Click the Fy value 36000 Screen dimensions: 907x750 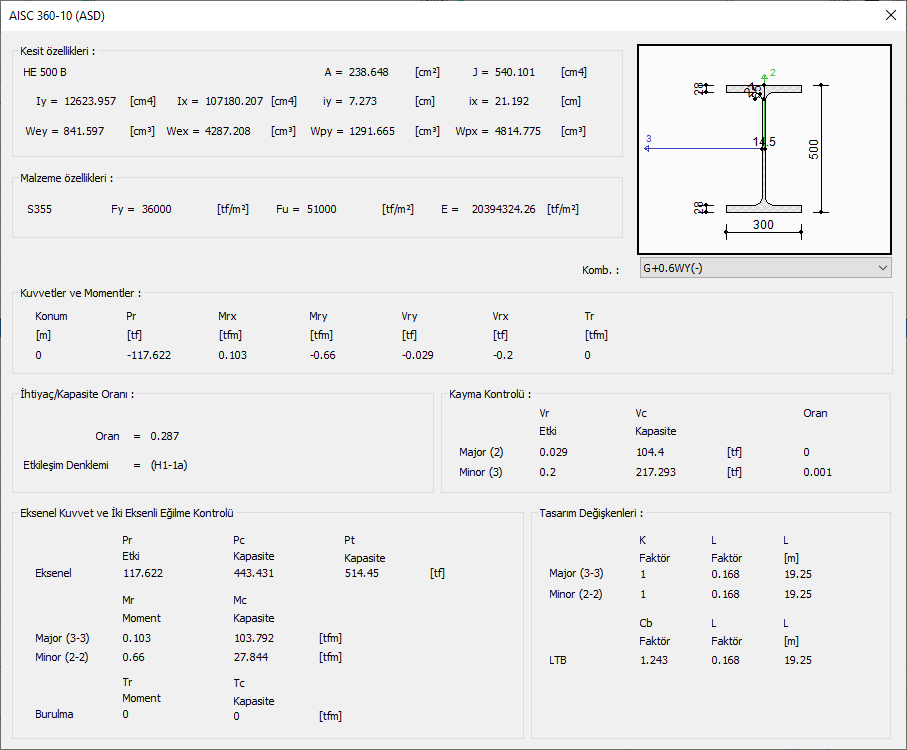click(x=155, y=209)
